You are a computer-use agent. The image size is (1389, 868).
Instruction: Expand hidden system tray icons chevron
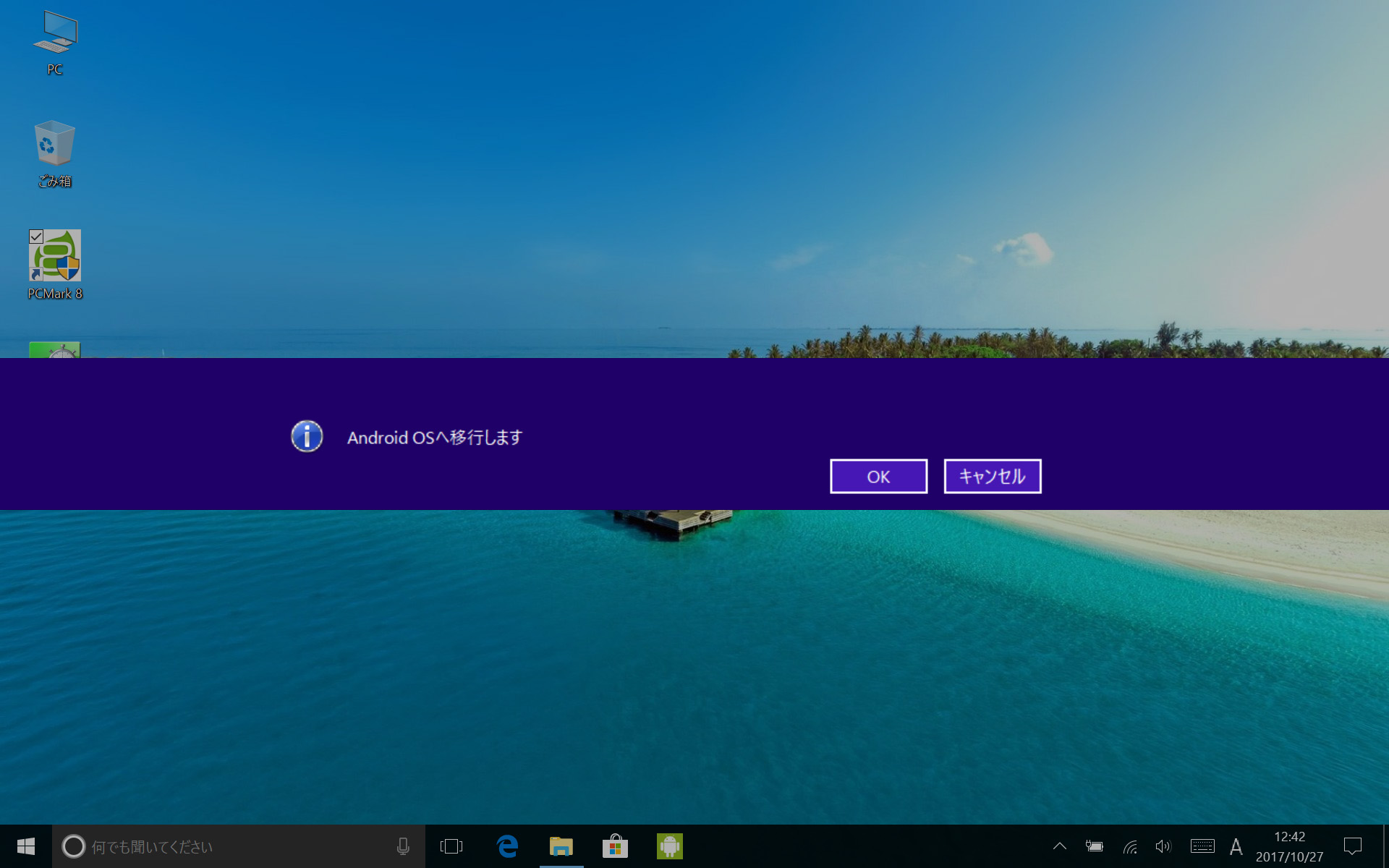pos(1060,846)
